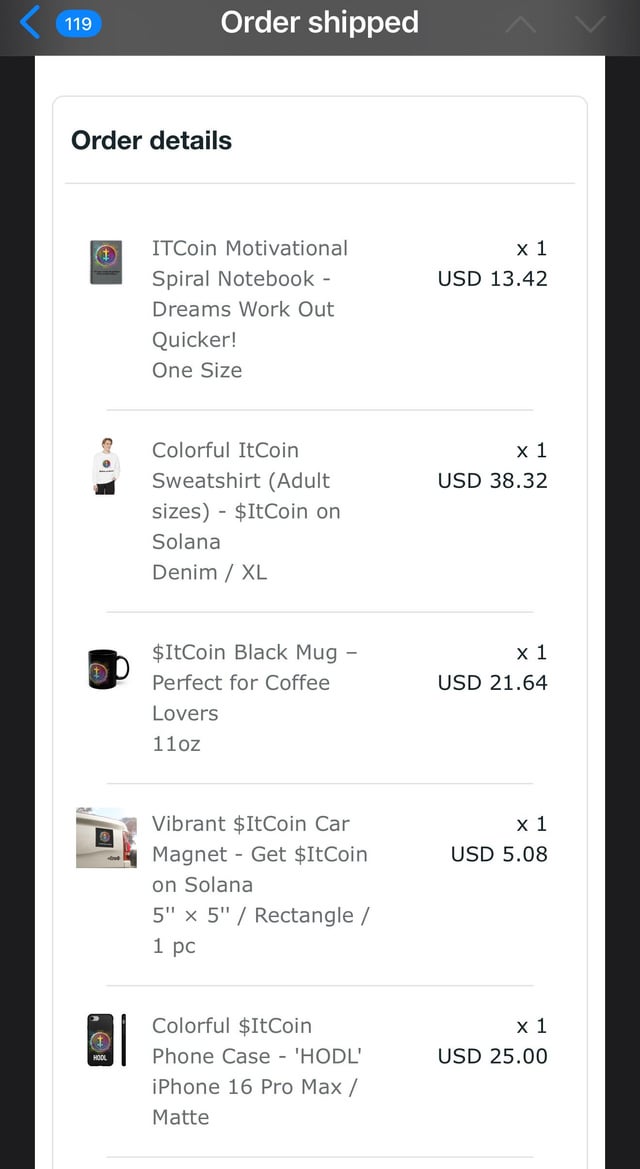Tap the HODL Phone Case thumbnail
The height and width of the screenshot is (1169, 640).
(106, 1040)
